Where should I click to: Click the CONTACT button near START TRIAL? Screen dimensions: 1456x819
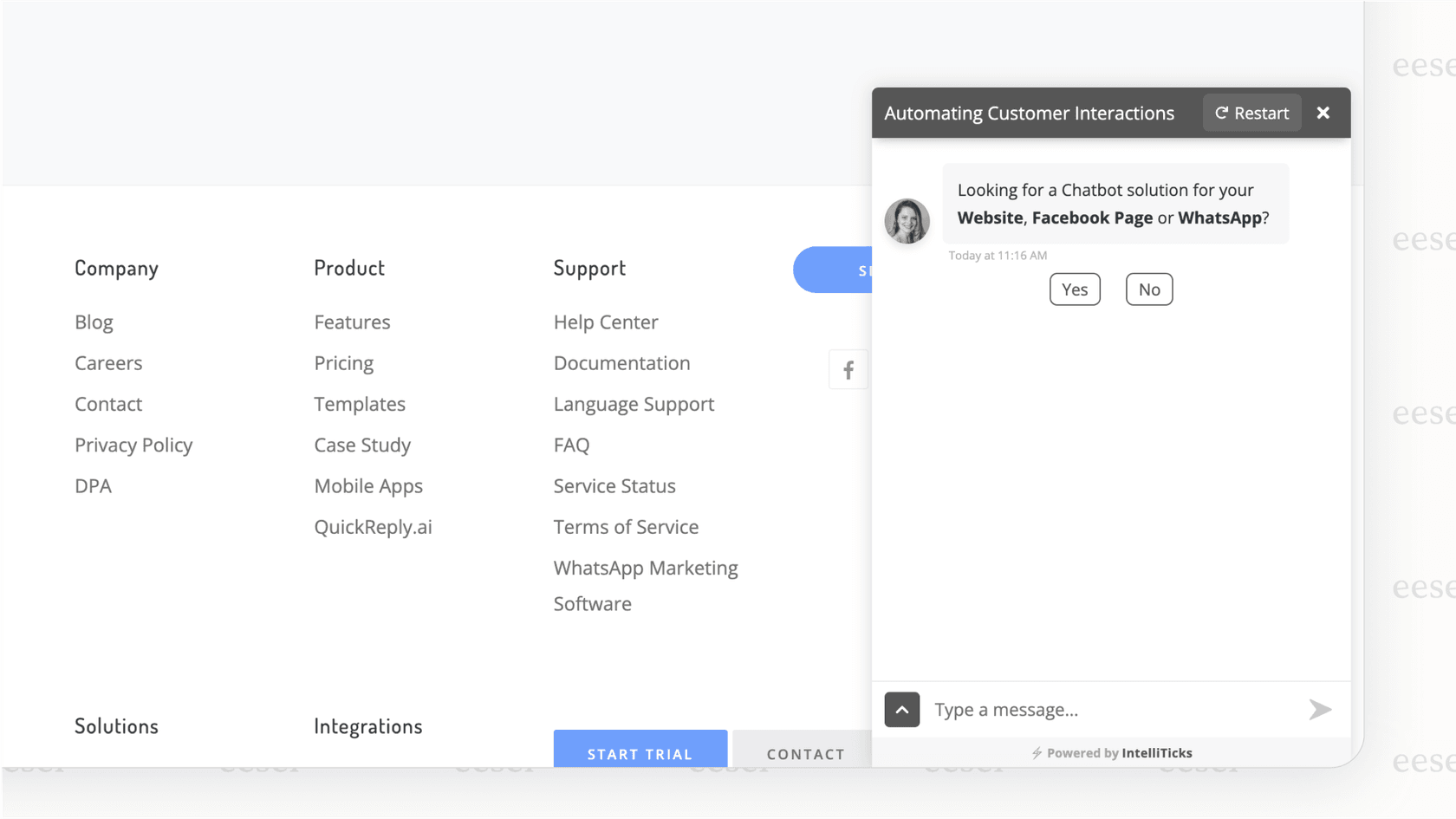pyautogui.click(x=804, y=753)
